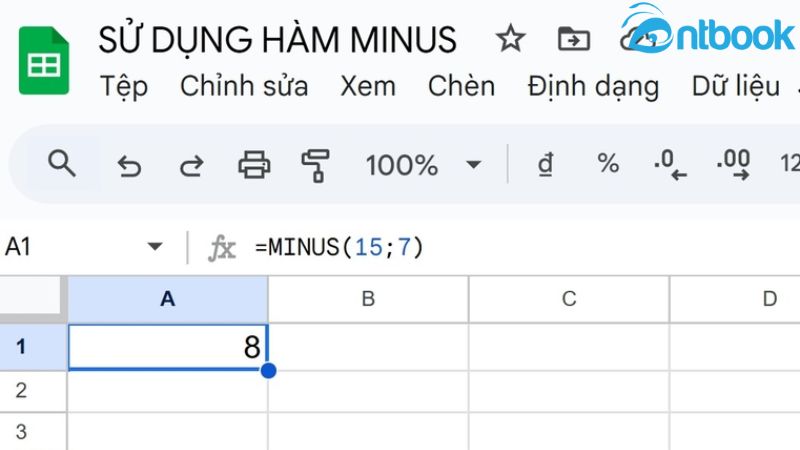The width and height of the screenshot is (800, 450).
Task: Click the move to folder icon
Action: pyautogui.click(x=573, y=40)
